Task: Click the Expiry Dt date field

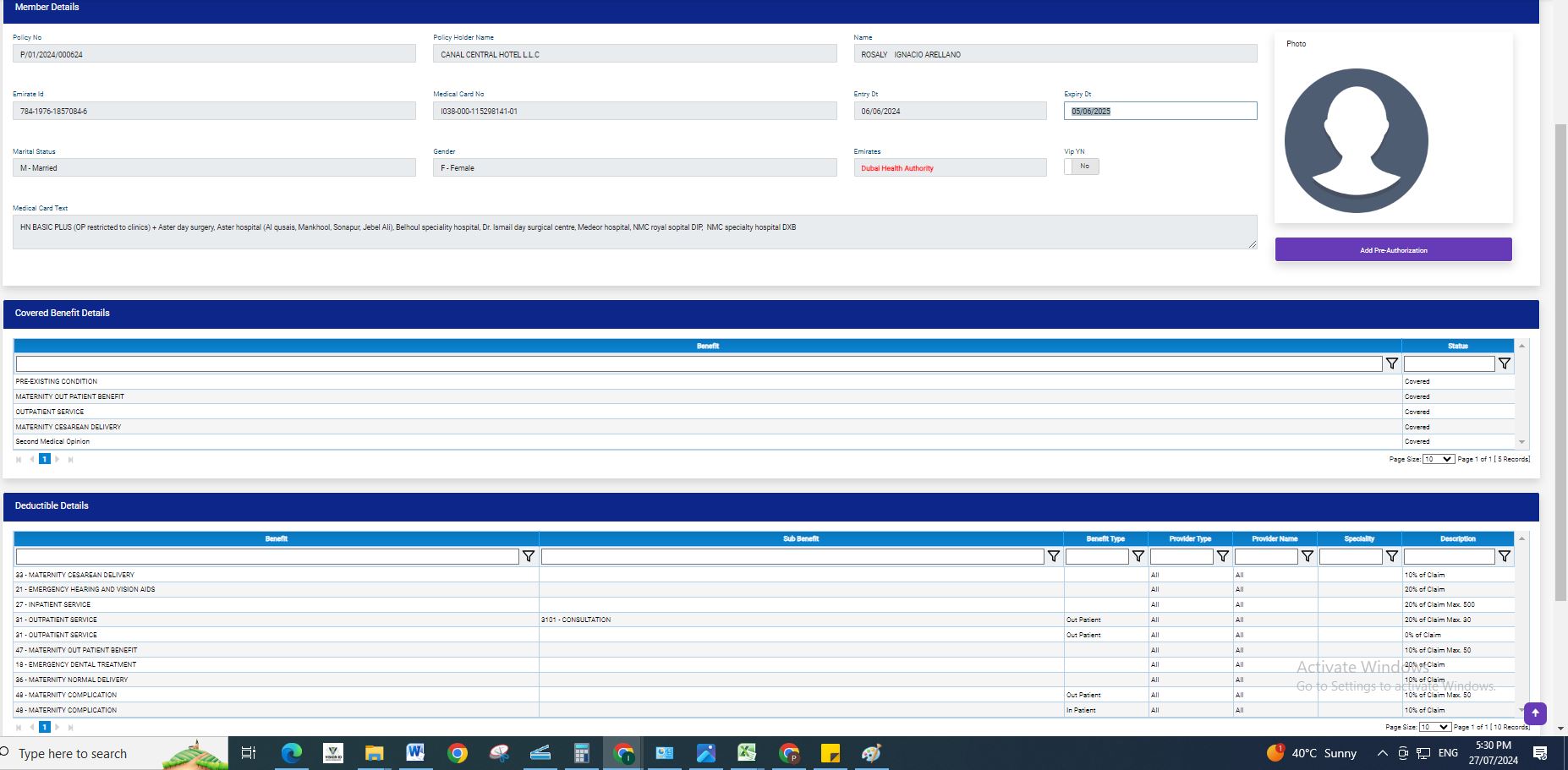Action: (x=1160, y=111)
